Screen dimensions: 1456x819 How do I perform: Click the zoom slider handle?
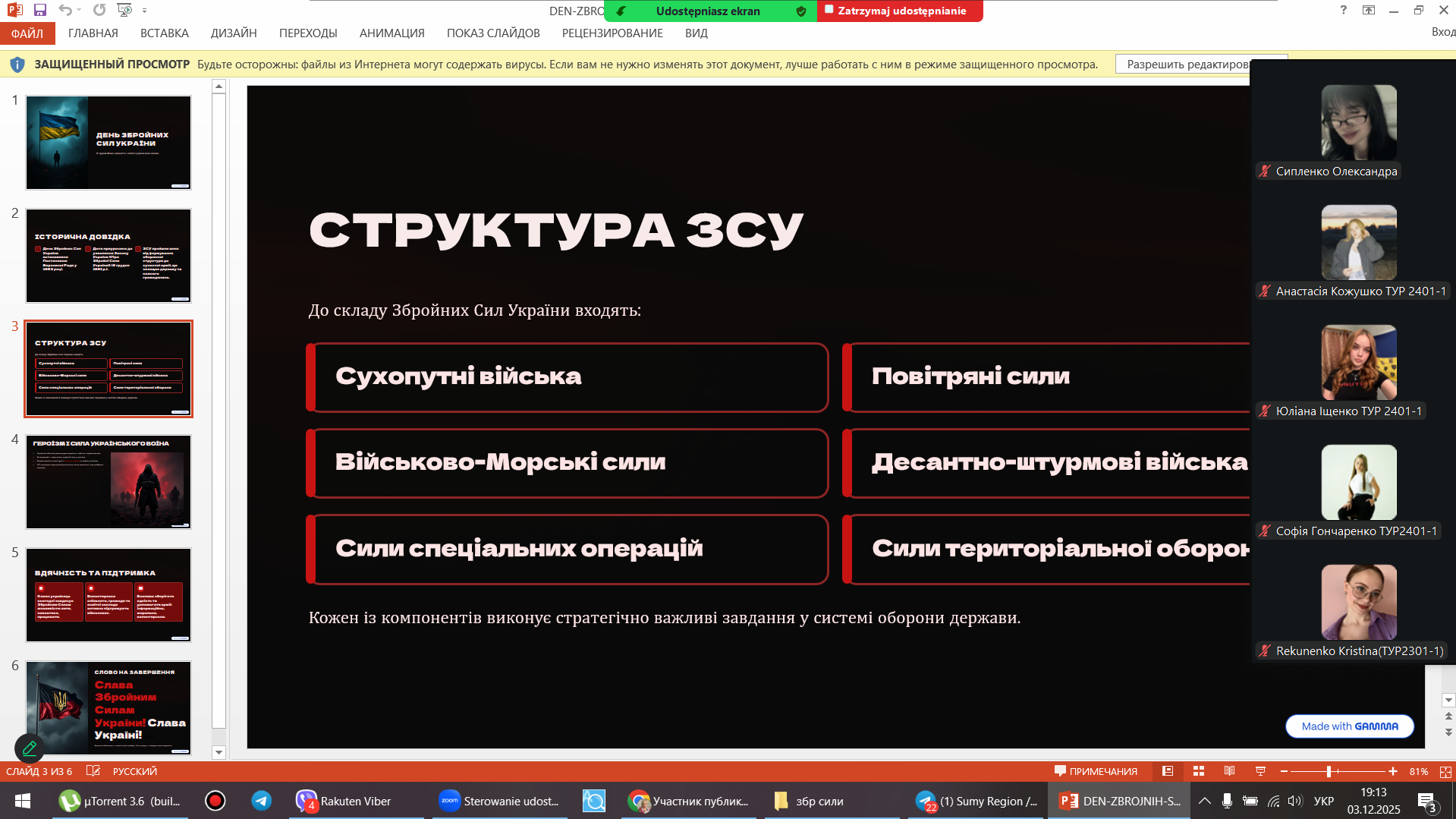(1329, 771)
